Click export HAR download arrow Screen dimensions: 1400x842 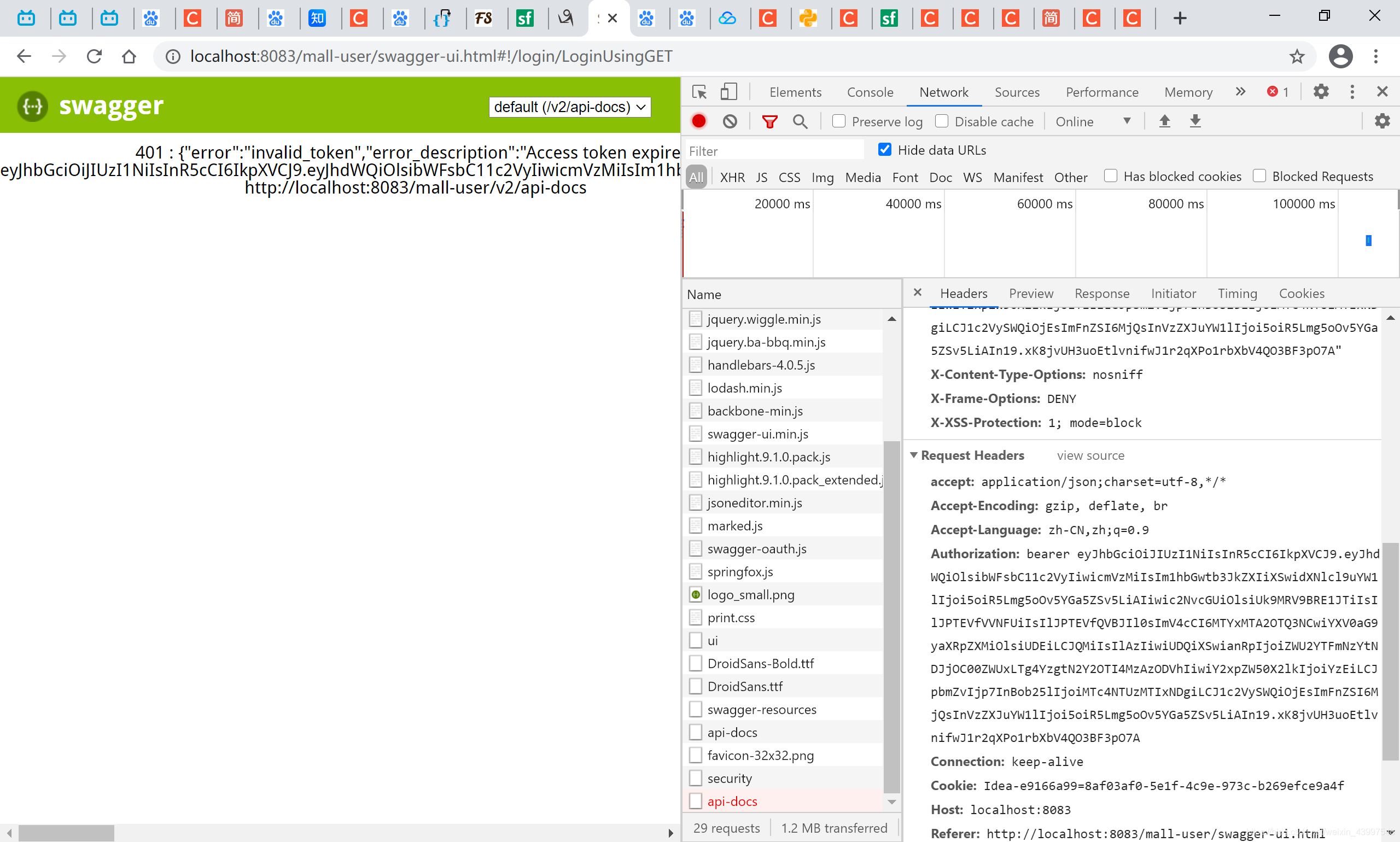(1194, 121)
